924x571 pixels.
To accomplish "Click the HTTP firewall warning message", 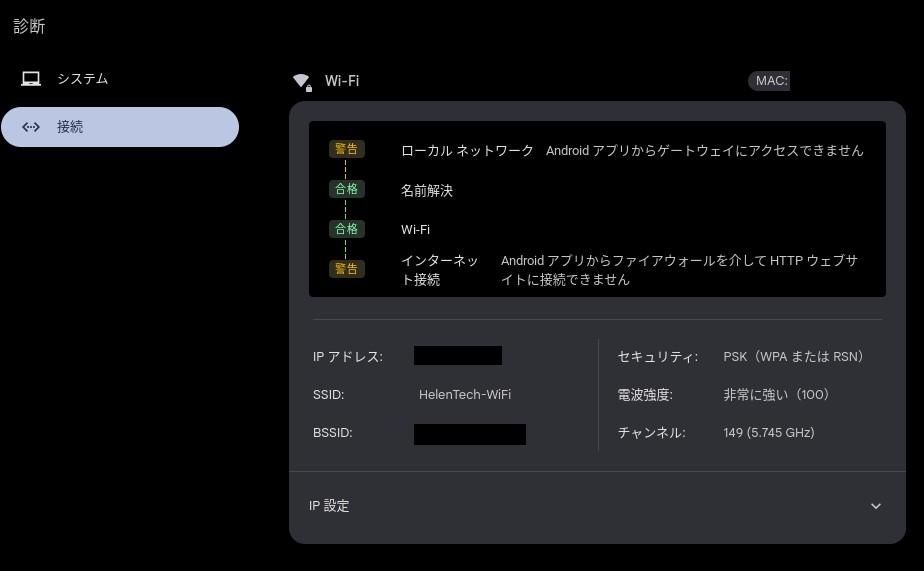I will tap(679, 270).
